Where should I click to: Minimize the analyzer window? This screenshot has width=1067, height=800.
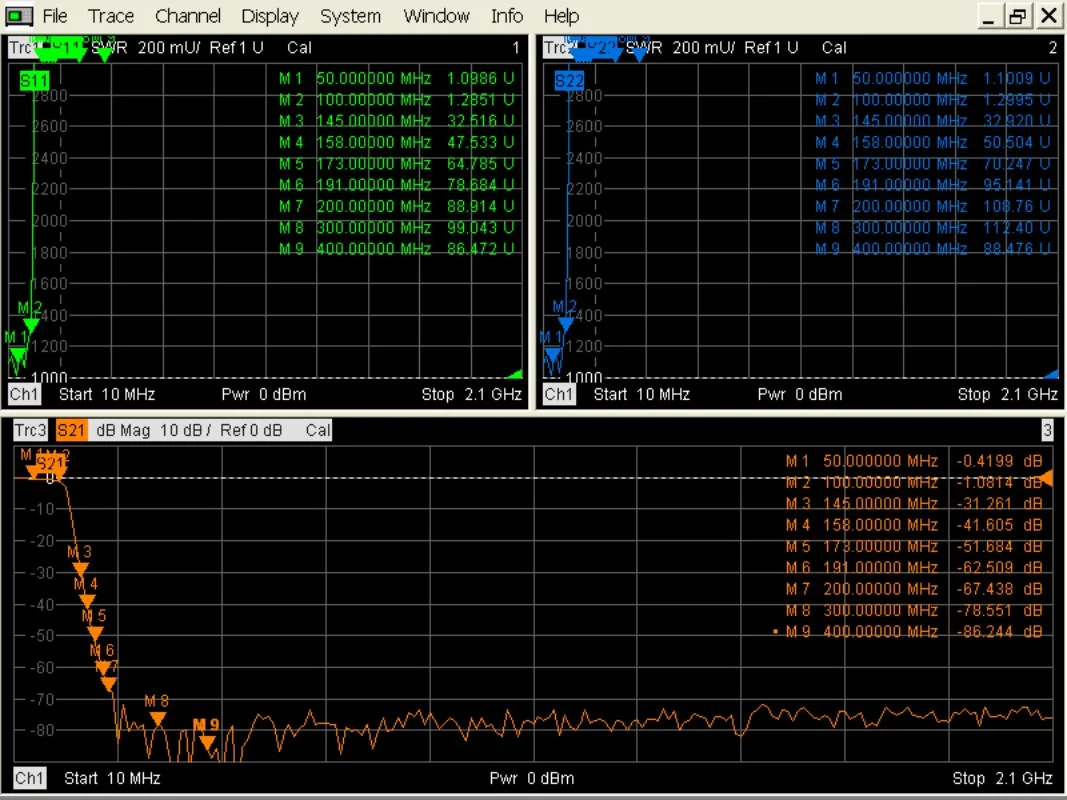tap(989, 16)
